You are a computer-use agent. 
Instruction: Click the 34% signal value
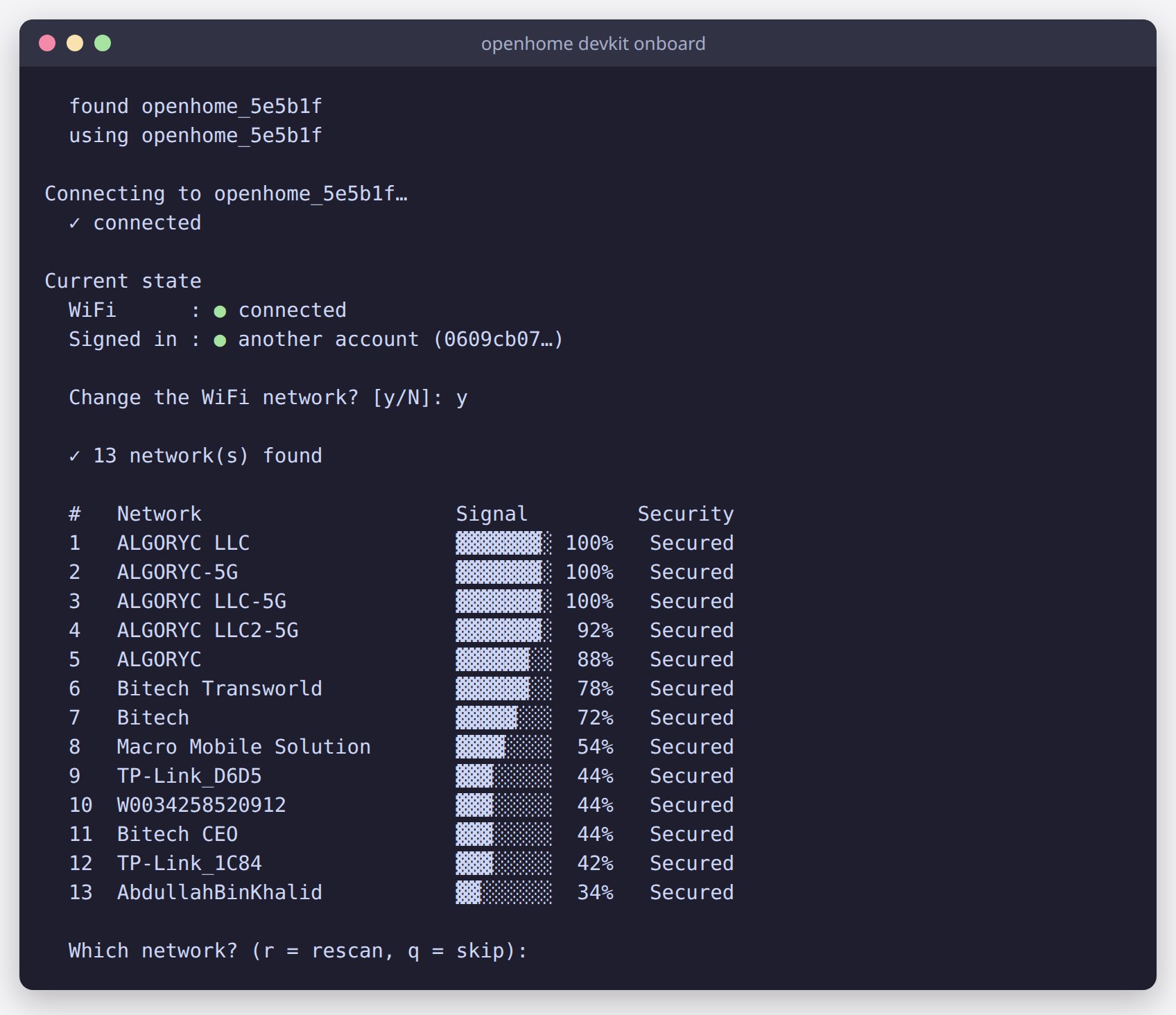coord(595,892)
